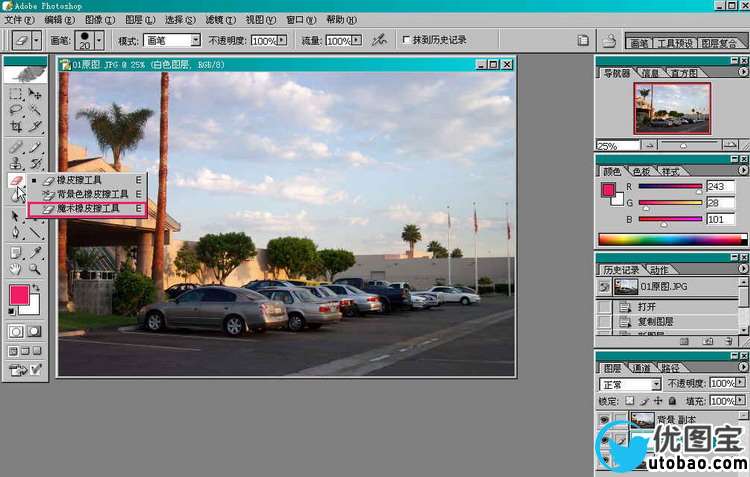This screenshot has width=750, height=477.
Task: Select the Healing Brush tool
Action: [x=15, y=147]
